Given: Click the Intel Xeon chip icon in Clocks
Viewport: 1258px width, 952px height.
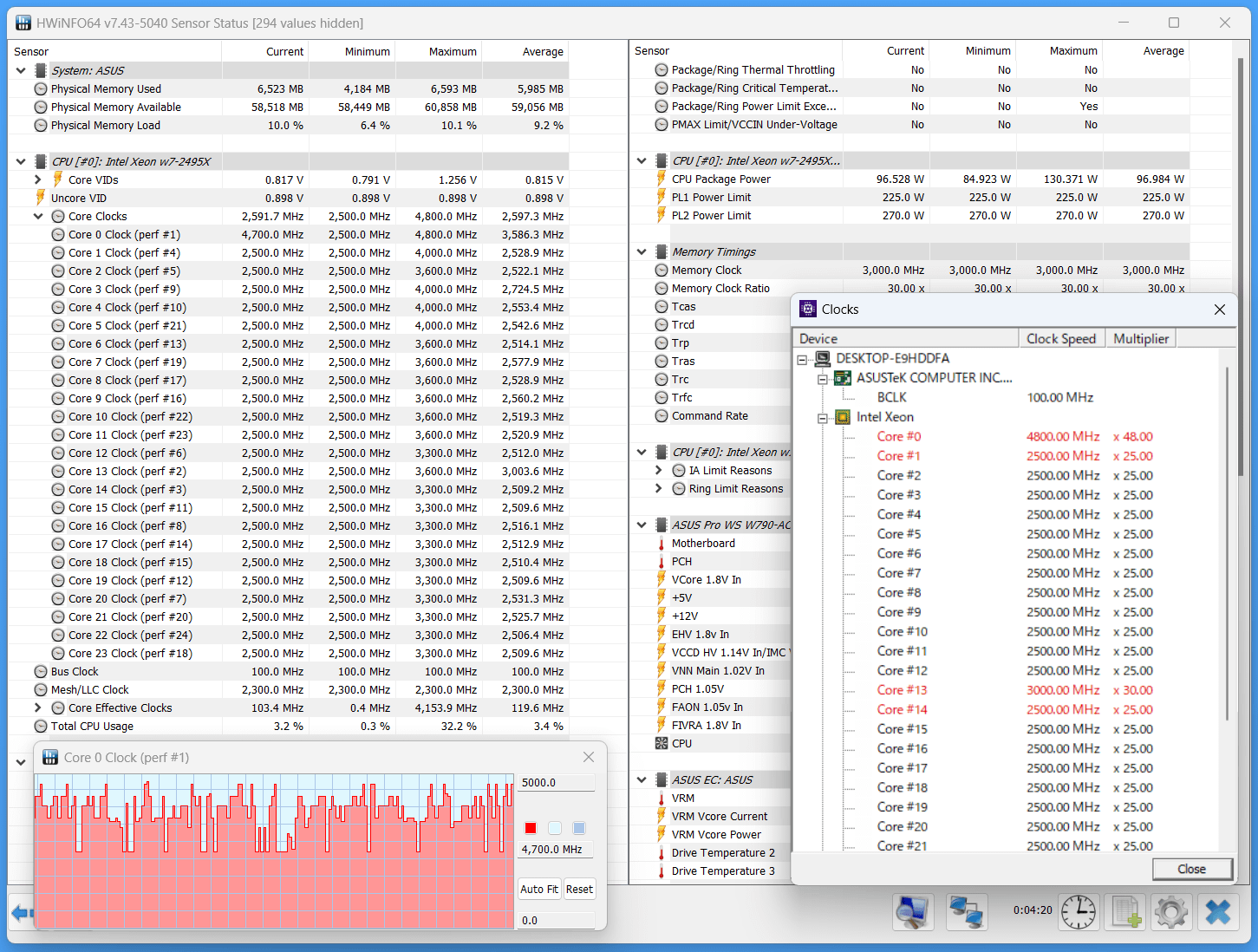Looking at the screenshot, I should coord(843,417).
